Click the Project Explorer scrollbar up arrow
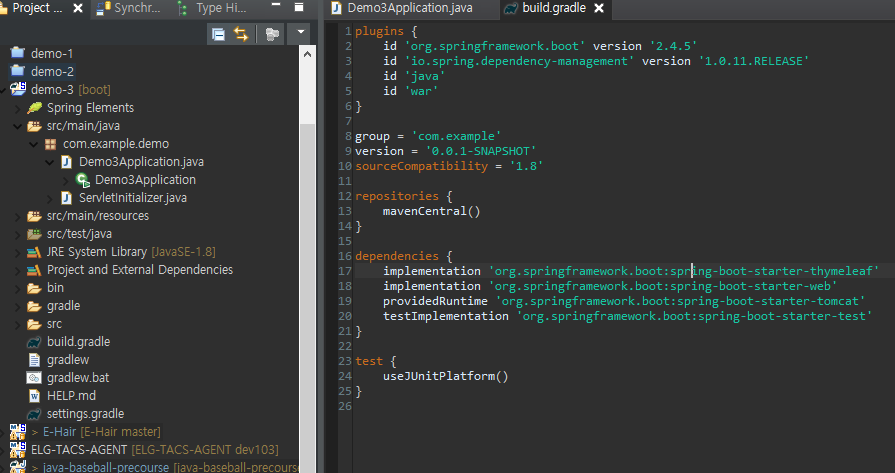The image size is (895, 473). coord(307,54)
